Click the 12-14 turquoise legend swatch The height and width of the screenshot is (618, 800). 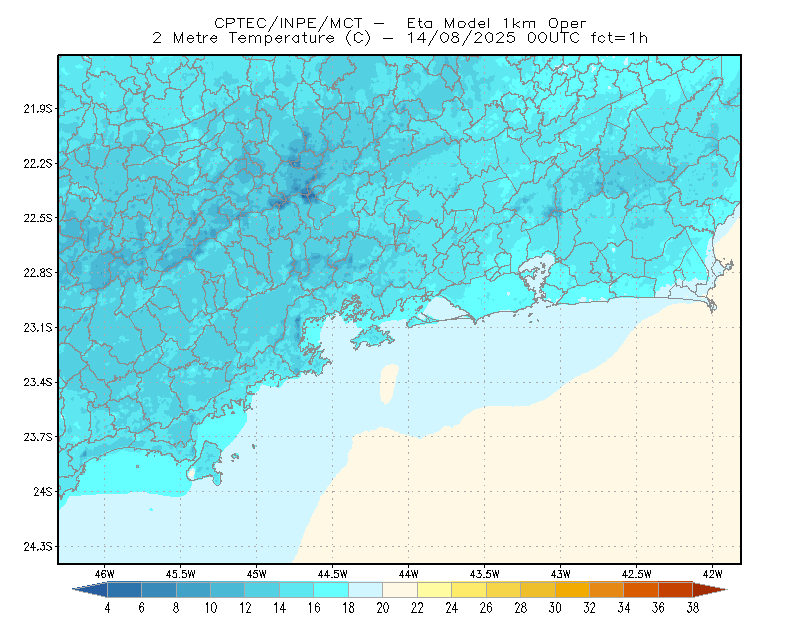[262, 590]
